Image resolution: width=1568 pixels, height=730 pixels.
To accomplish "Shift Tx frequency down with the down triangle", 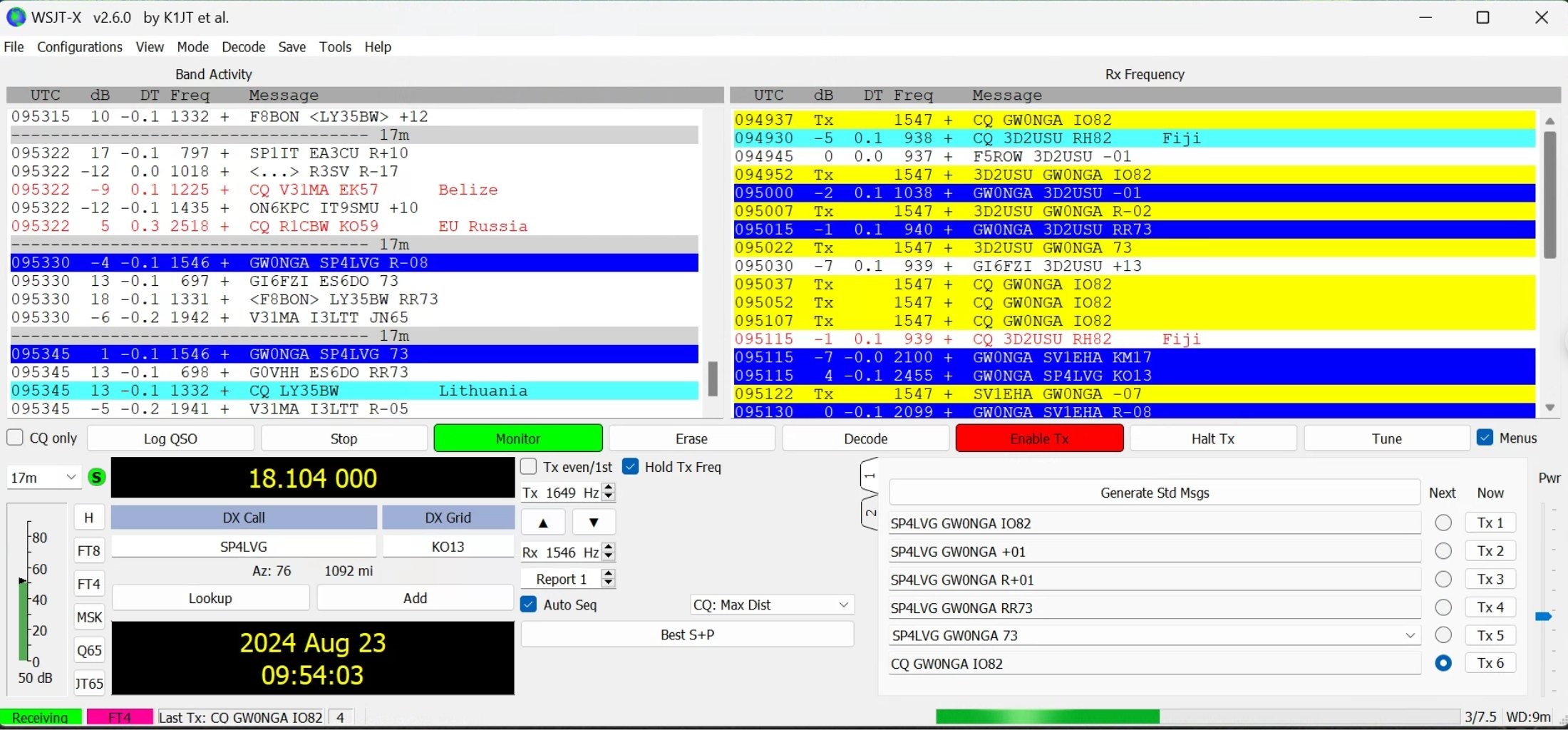I will 594,523.
